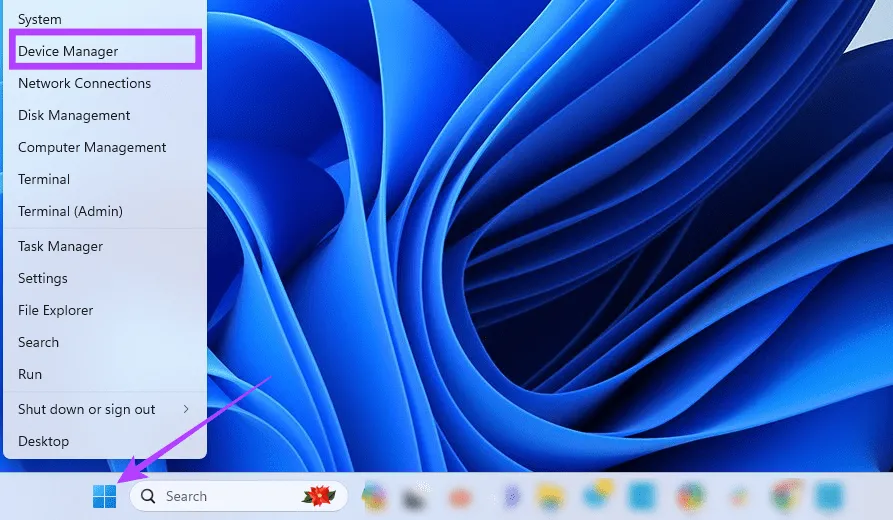
Task: Start Task Manager
Action: [60, 246]
